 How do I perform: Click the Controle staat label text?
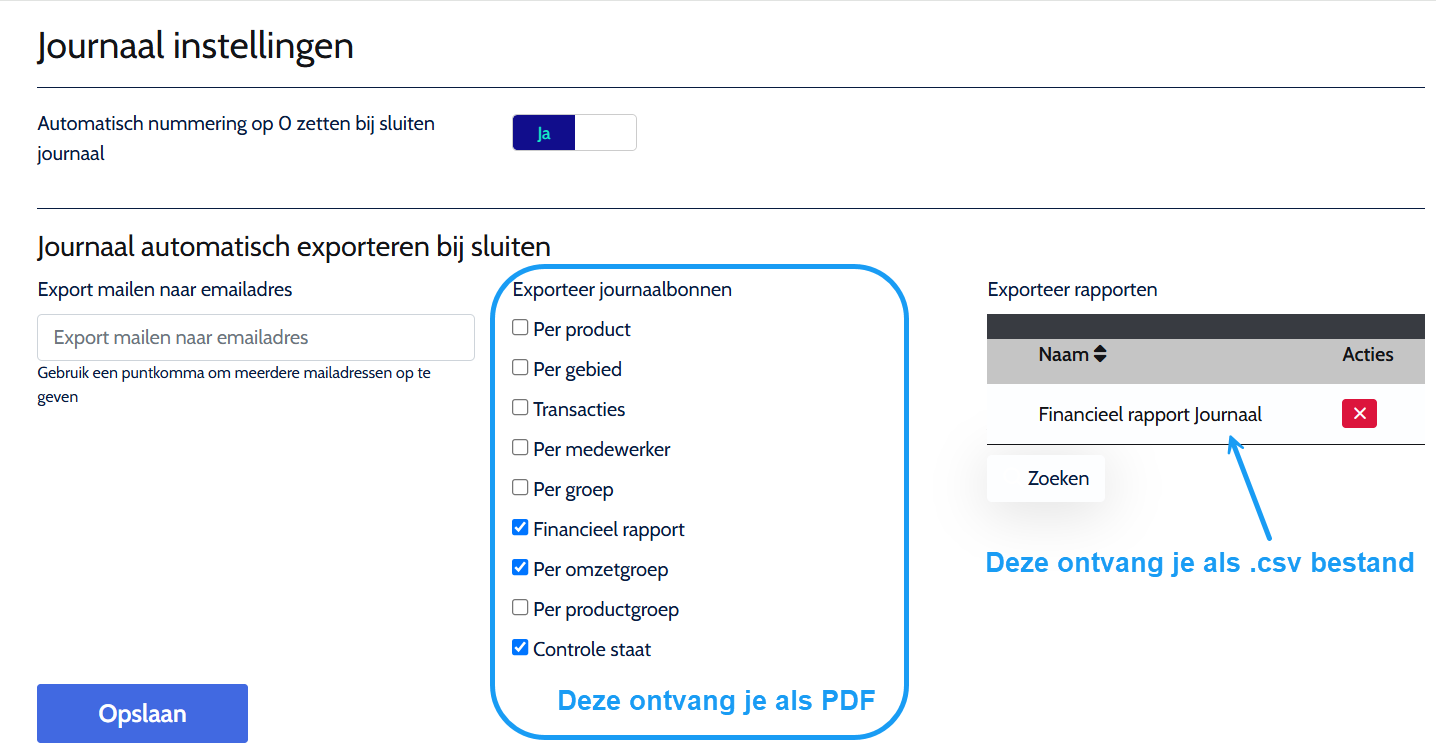[x=592, y=649]
